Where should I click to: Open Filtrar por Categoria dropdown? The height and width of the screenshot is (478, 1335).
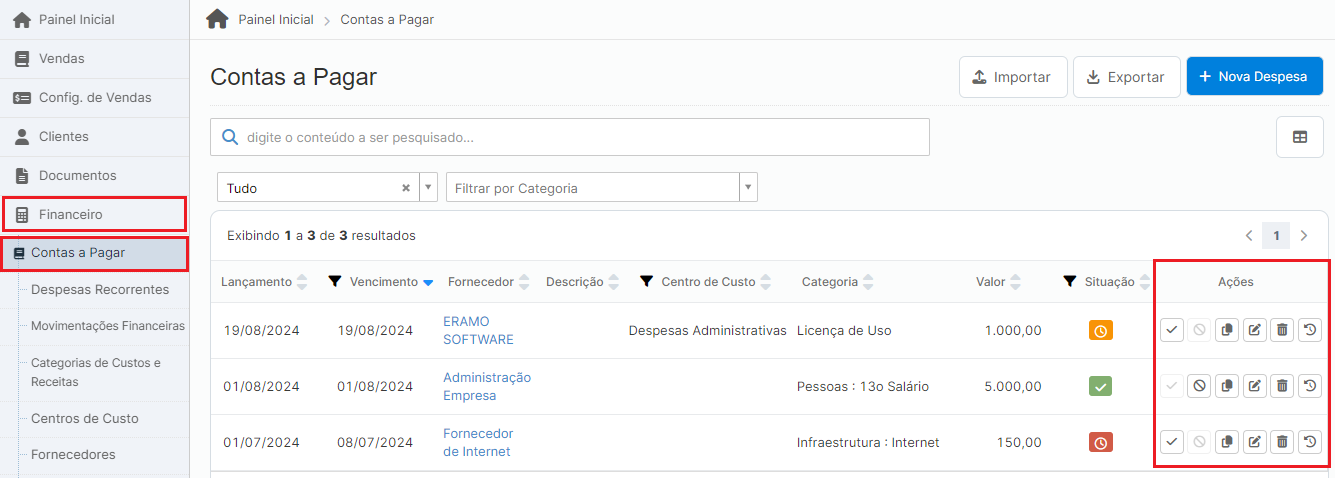coord(747,188)
